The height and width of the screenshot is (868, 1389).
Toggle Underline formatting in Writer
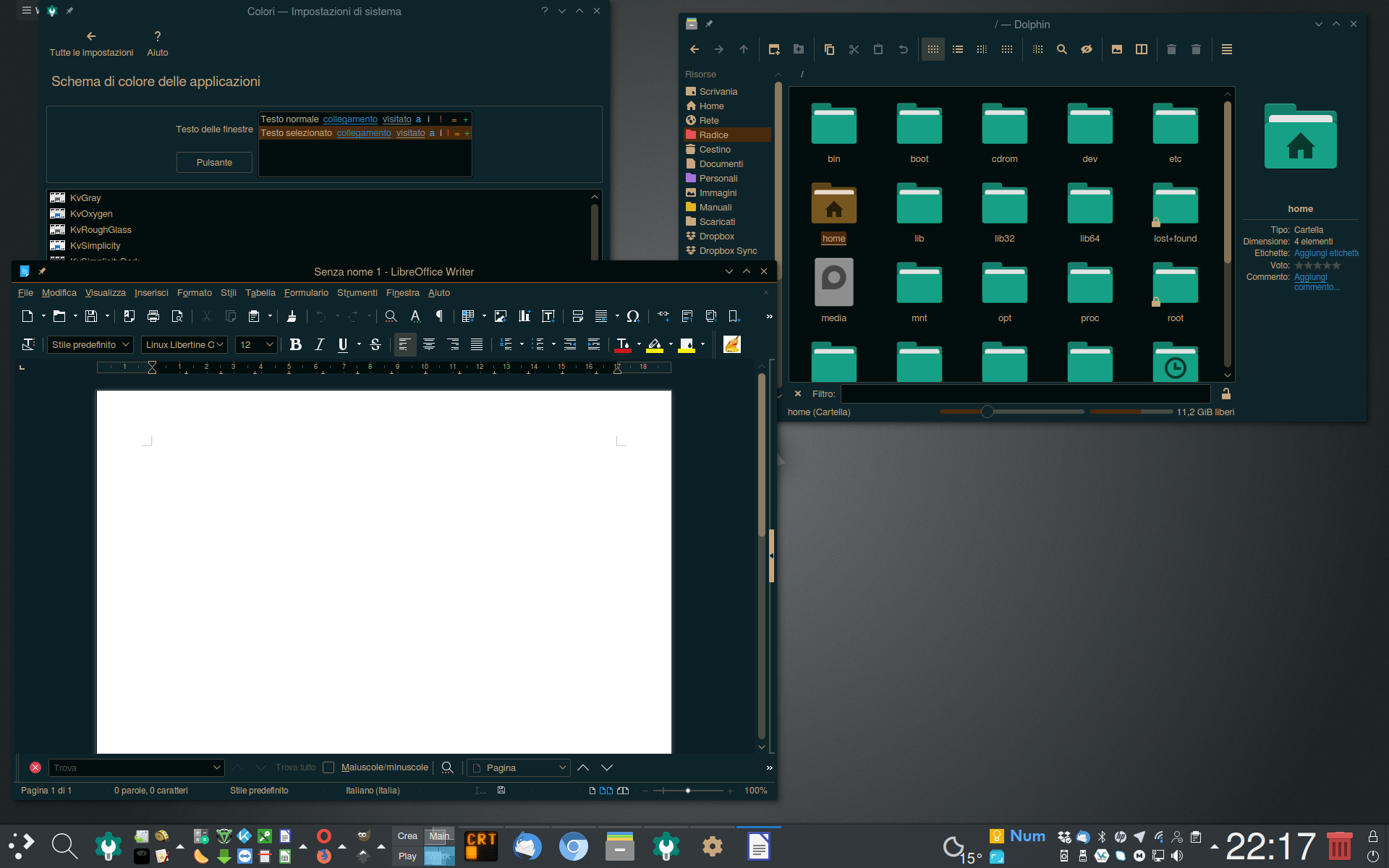point(343,345)
